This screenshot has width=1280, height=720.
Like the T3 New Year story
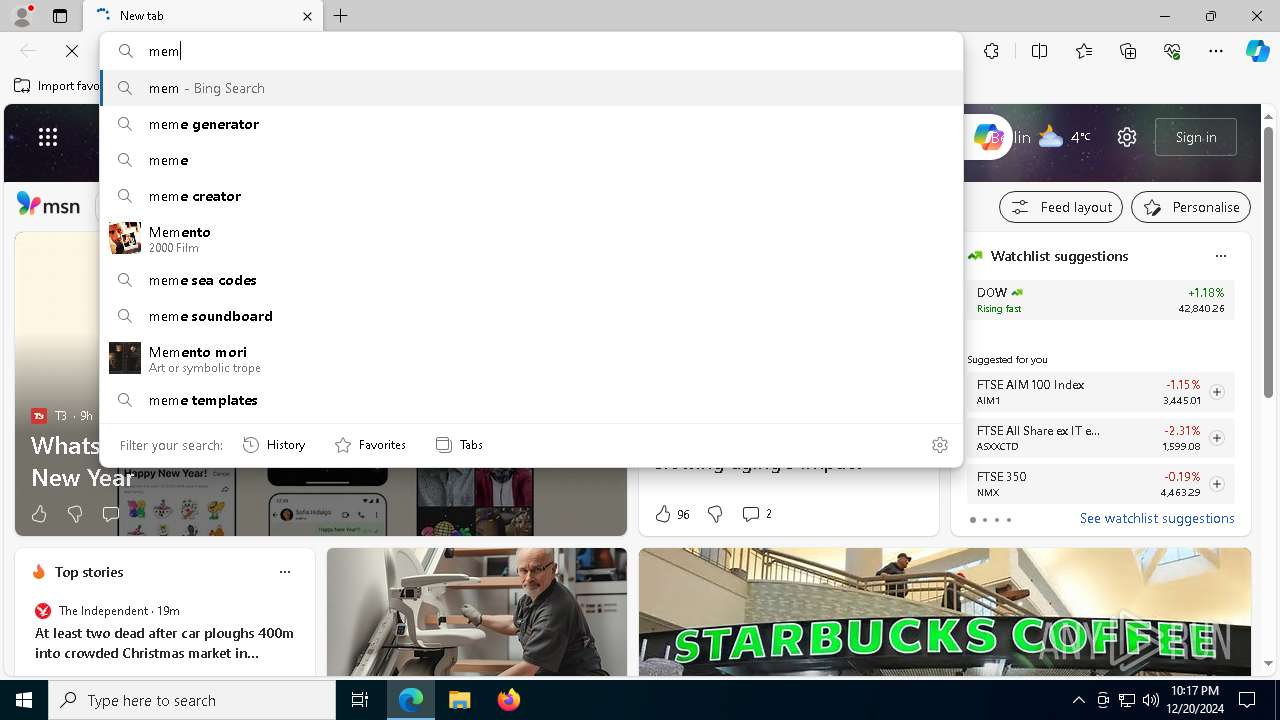click(39, 514)
